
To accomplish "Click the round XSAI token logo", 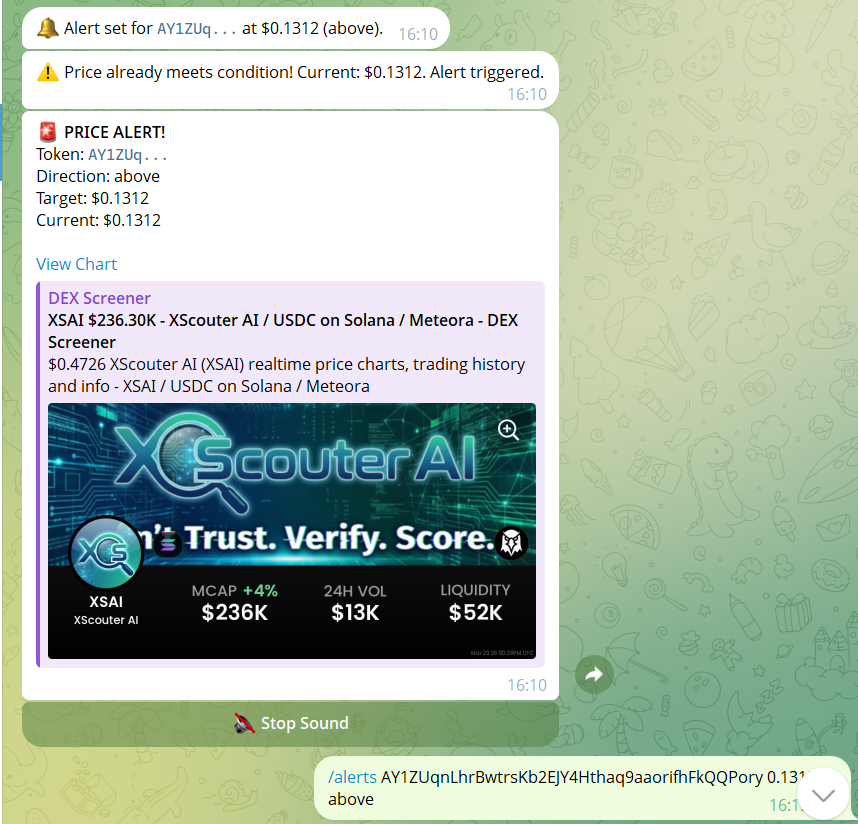I will pyautogui.click(x=106, y=553).
